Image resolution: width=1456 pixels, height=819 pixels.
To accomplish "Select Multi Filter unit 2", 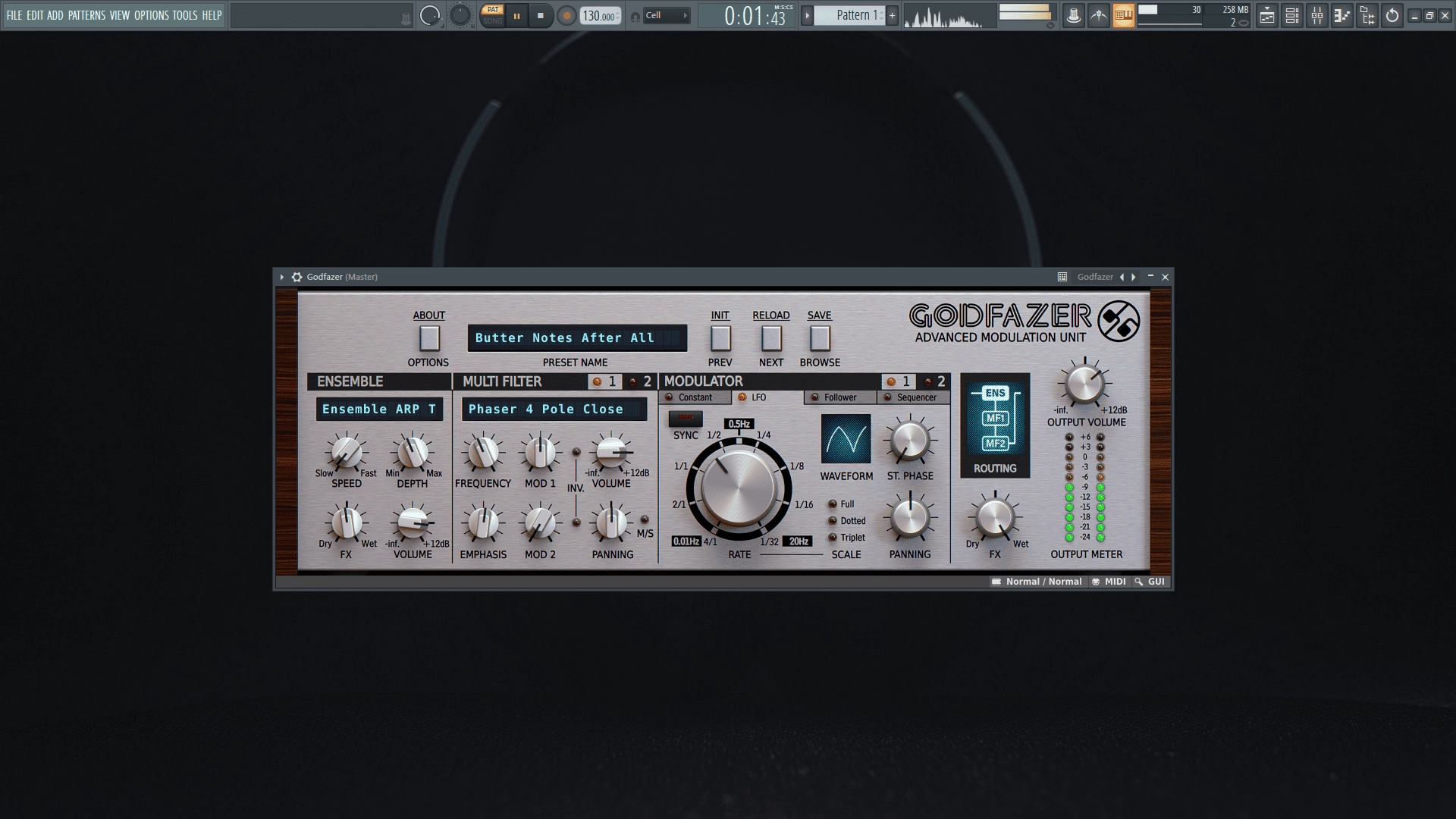I will (640, 381).
